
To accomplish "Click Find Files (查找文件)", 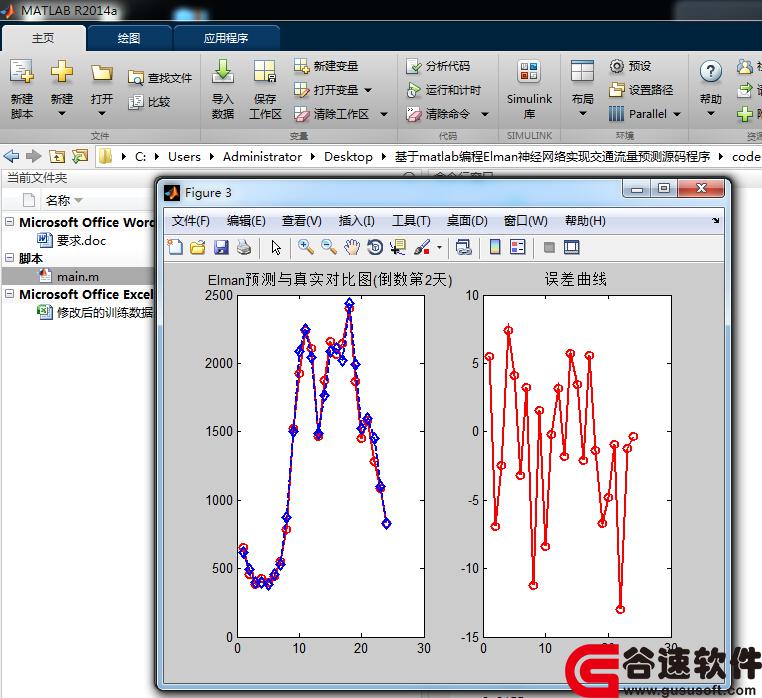I will pyautogui.click(x=159, y=78).
